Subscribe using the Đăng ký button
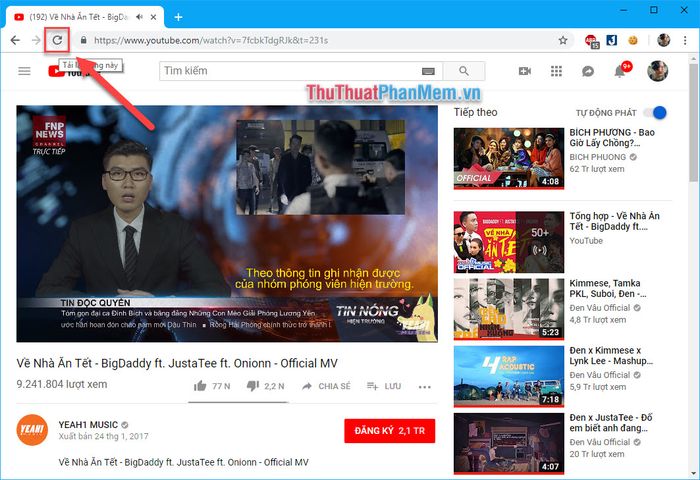 pyautogui.click(x=389, y=431)
